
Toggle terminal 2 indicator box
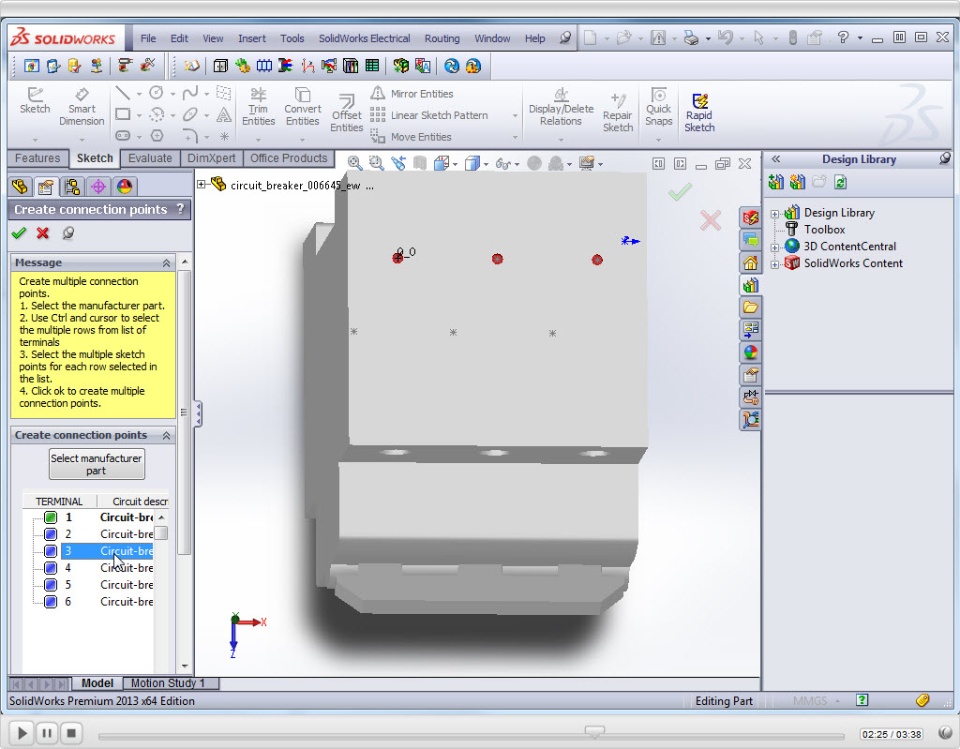[x=50, y=535]
